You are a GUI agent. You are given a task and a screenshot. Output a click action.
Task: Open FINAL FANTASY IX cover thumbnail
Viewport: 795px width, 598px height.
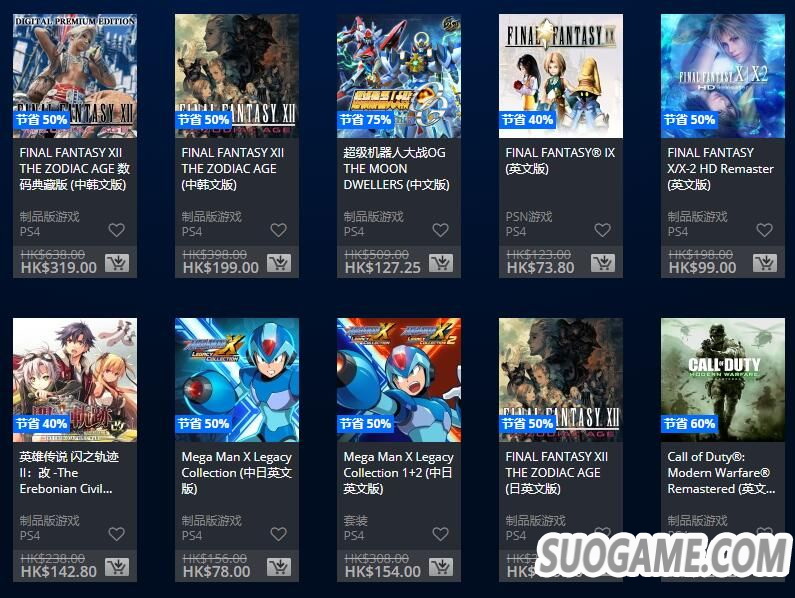point(561,76)
